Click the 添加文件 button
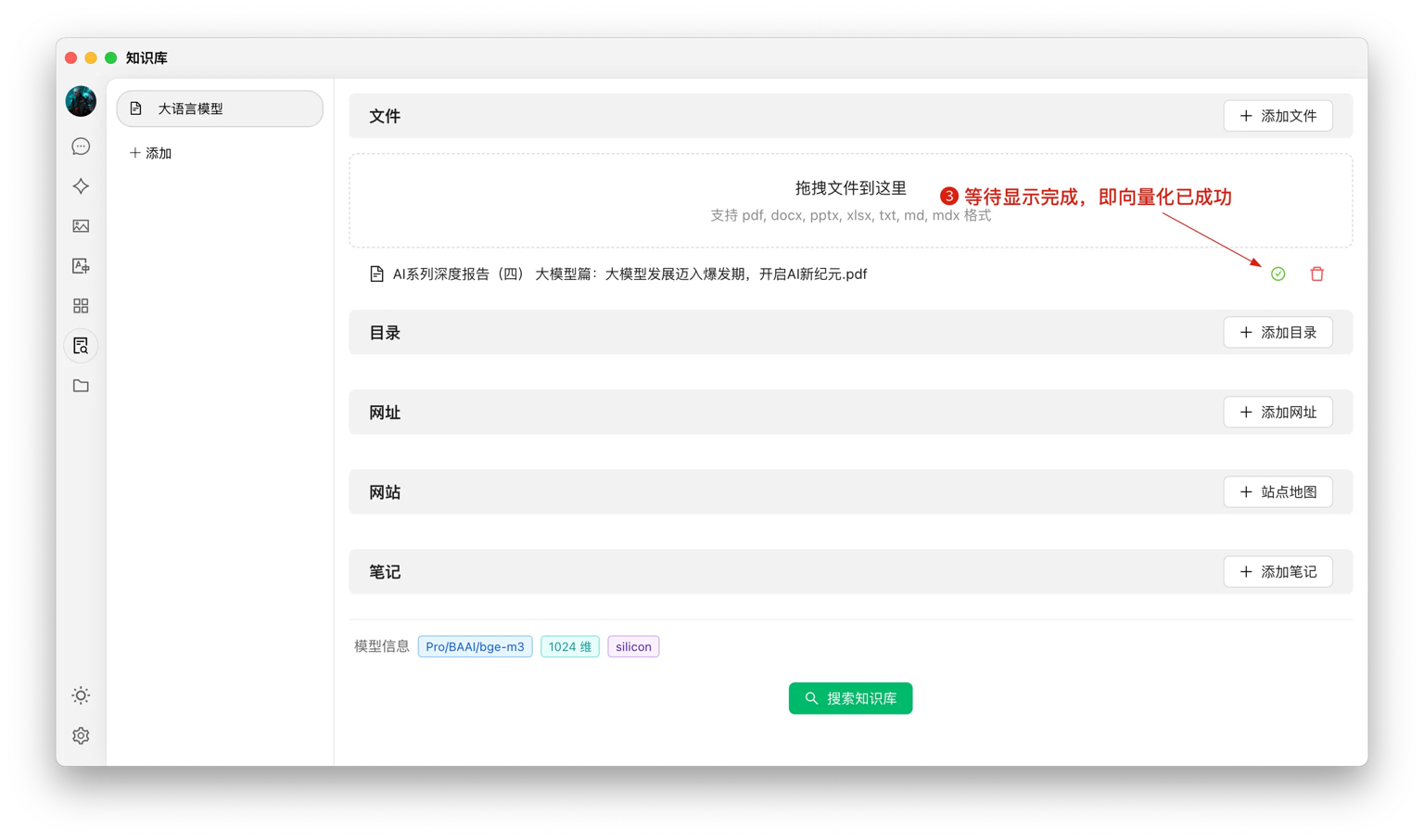Screen dimensions: 1424x840 pos(1278,115)
